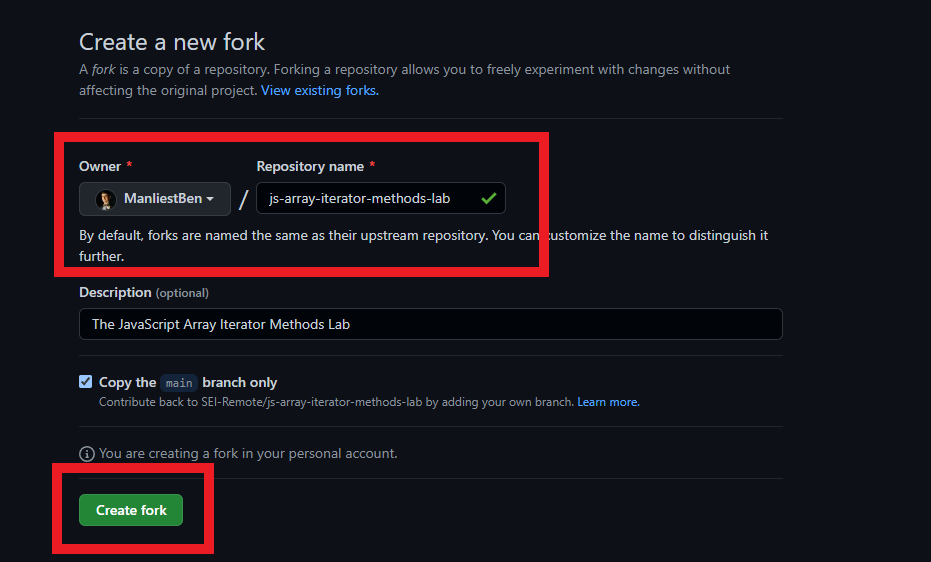The height and width of the screenshot is (562, 931).
Task: Follow the Learn more link
Action: pos(608,402)
